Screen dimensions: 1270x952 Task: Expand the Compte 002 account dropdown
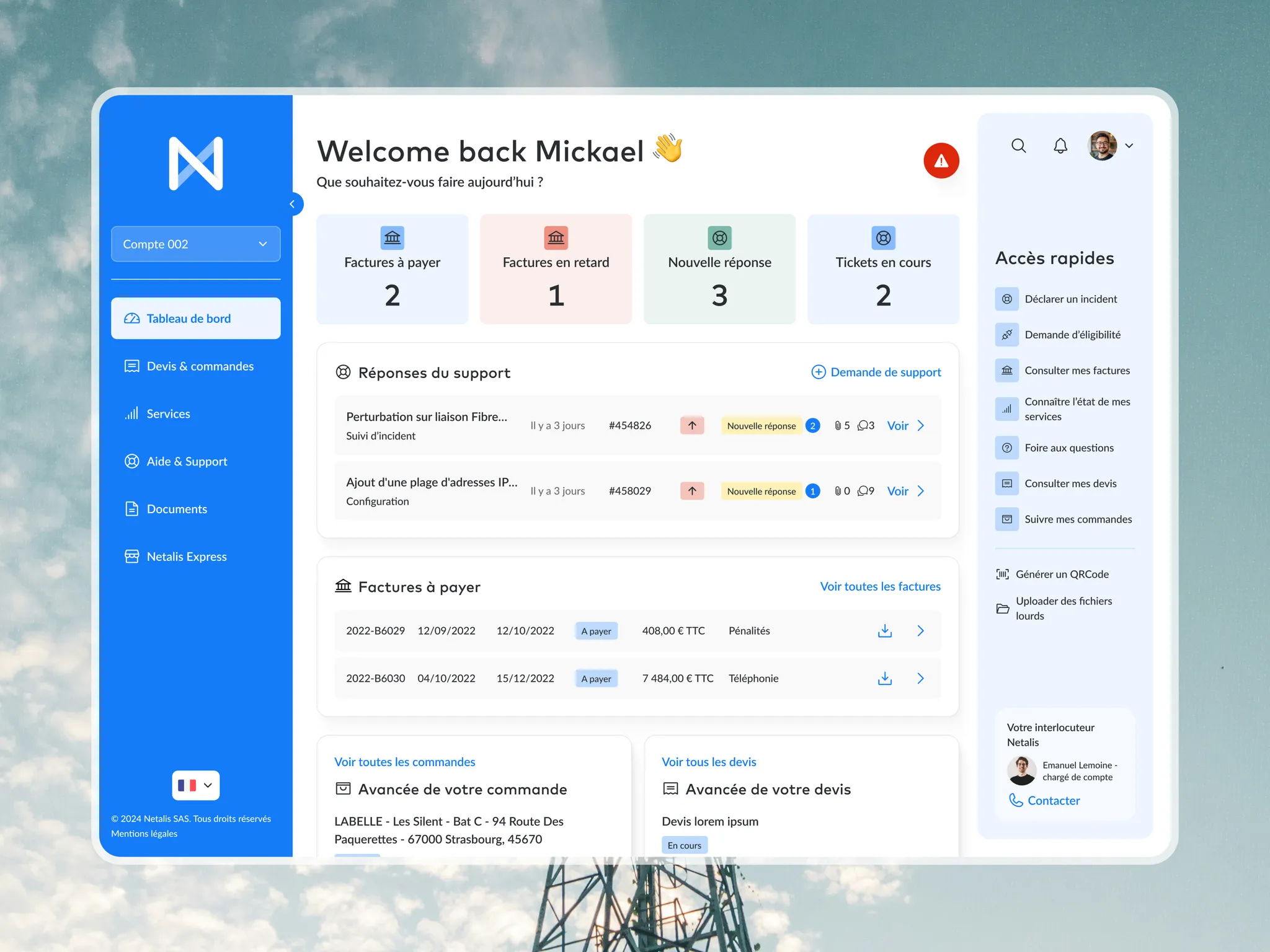[196, 244]
